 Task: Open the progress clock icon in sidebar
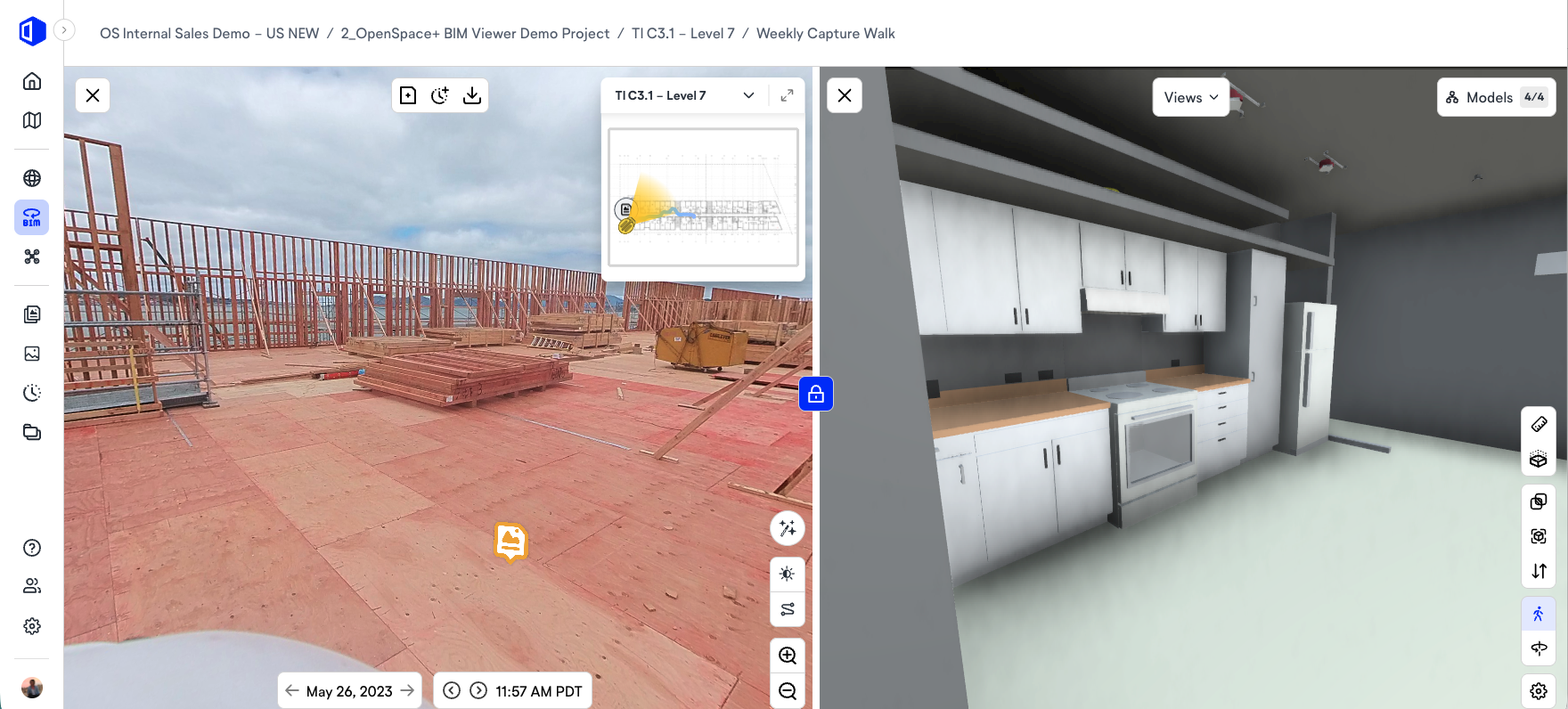click(x=32, y=393)
